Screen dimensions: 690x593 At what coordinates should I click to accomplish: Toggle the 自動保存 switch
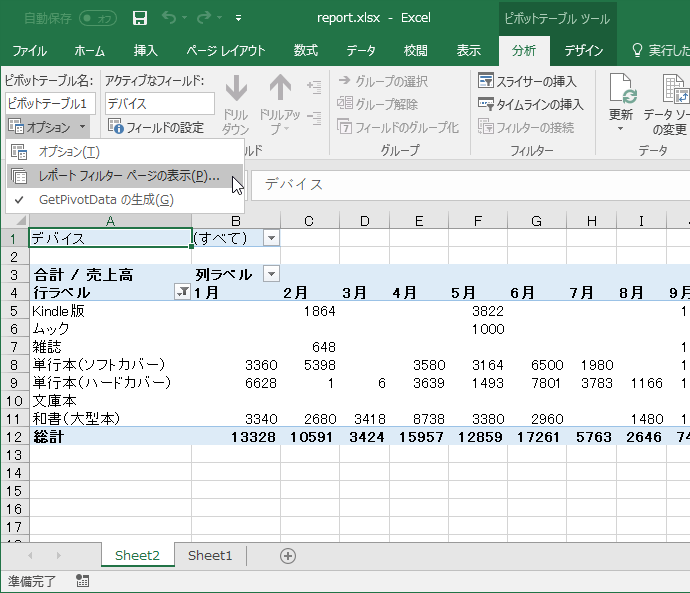tap(98, 18)
